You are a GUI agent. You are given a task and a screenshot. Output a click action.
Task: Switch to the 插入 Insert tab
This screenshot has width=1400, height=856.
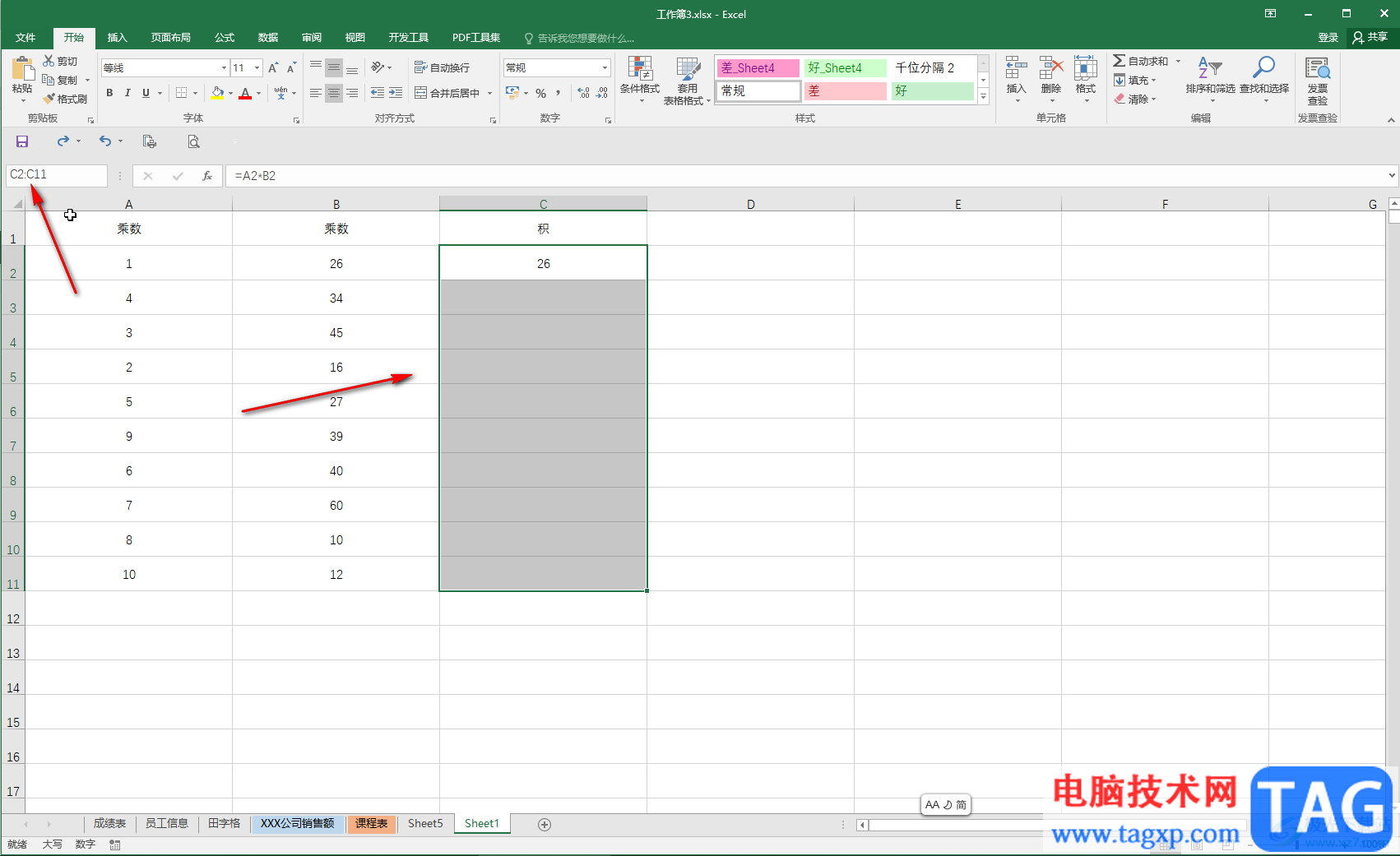[x=118, y=38]
